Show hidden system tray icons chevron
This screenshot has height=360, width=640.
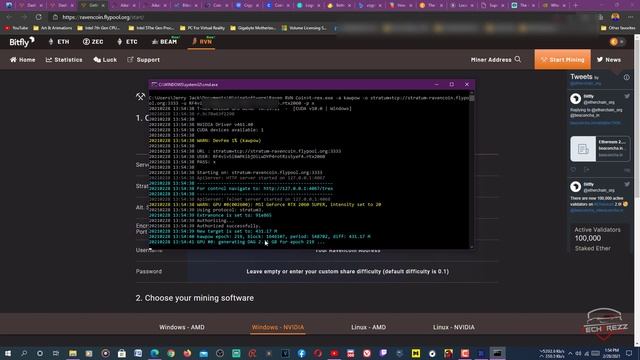(x=570, y=353)
